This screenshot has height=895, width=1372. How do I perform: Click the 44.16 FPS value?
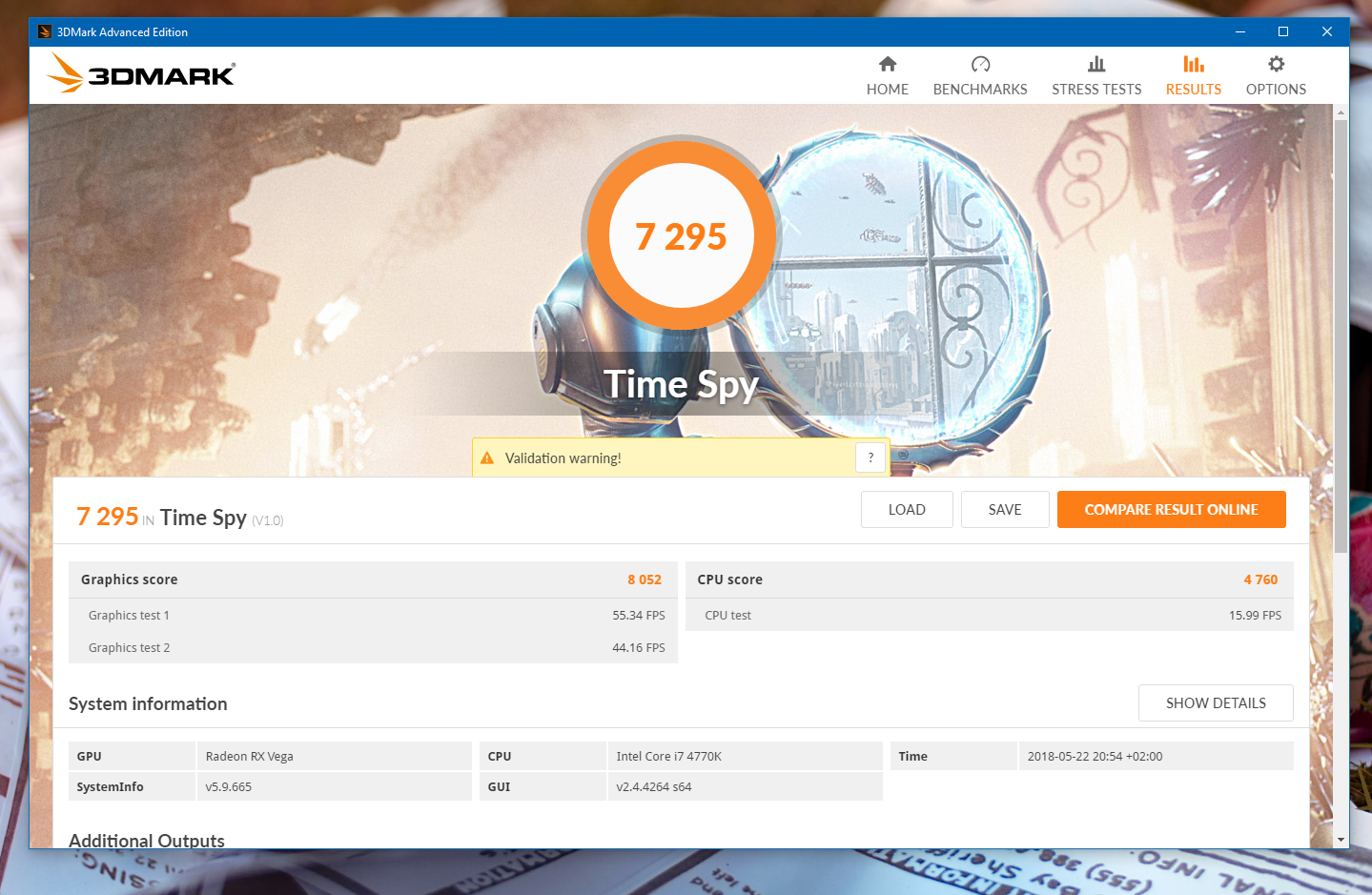coord(639,648)
